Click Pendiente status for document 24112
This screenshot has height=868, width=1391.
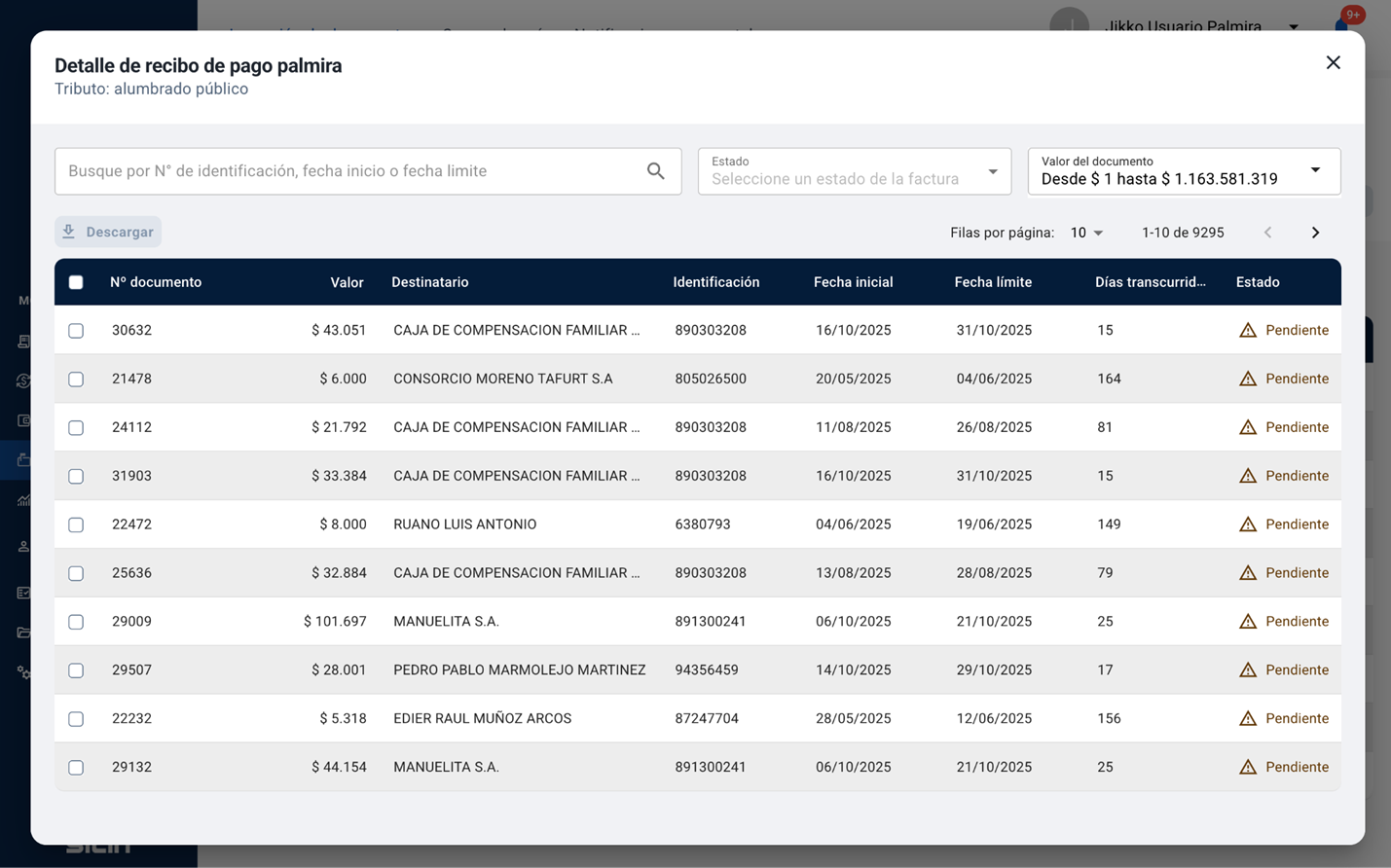(1297, 427)
